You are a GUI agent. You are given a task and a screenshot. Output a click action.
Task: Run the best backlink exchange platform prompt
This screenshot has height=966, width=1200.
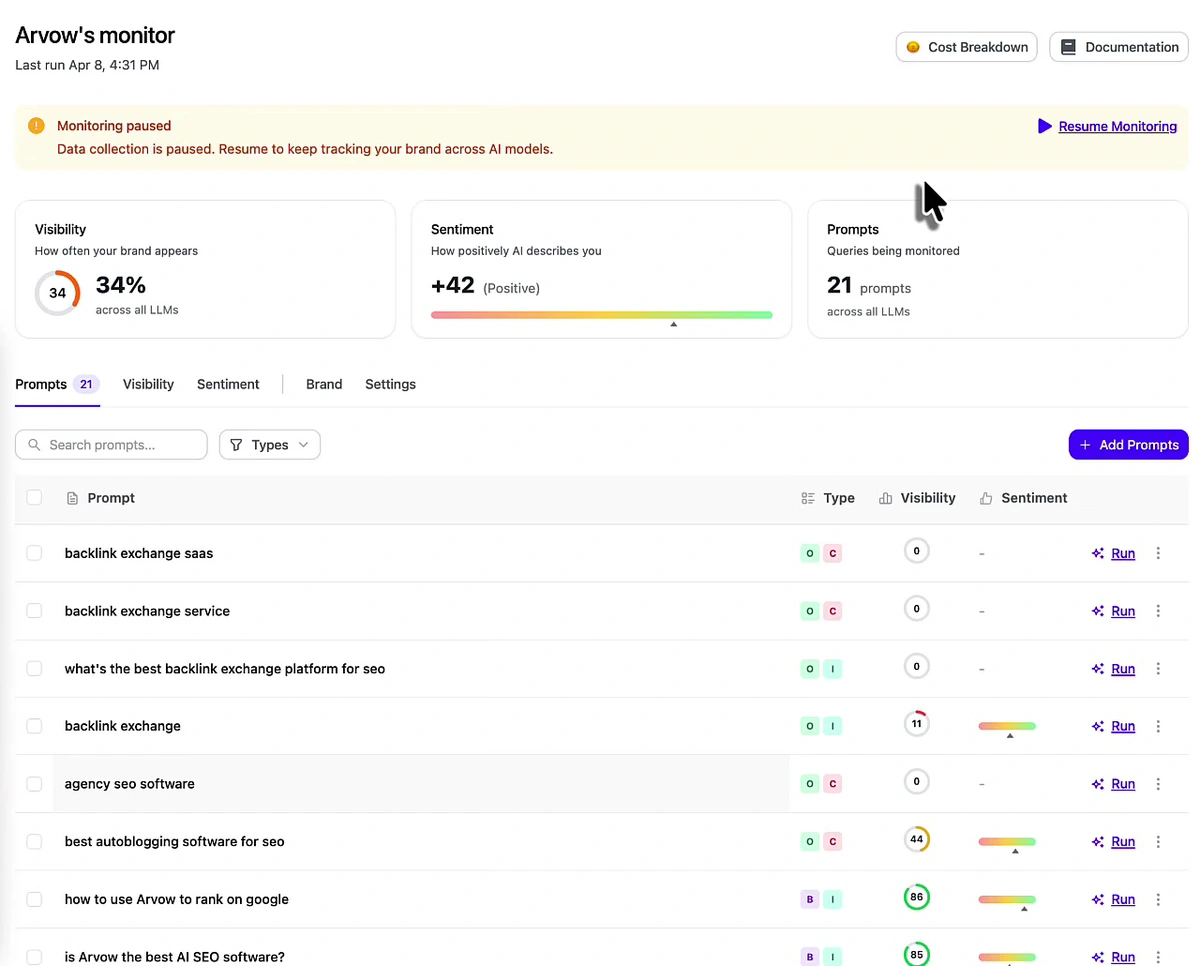click(x=1123, y=669)
